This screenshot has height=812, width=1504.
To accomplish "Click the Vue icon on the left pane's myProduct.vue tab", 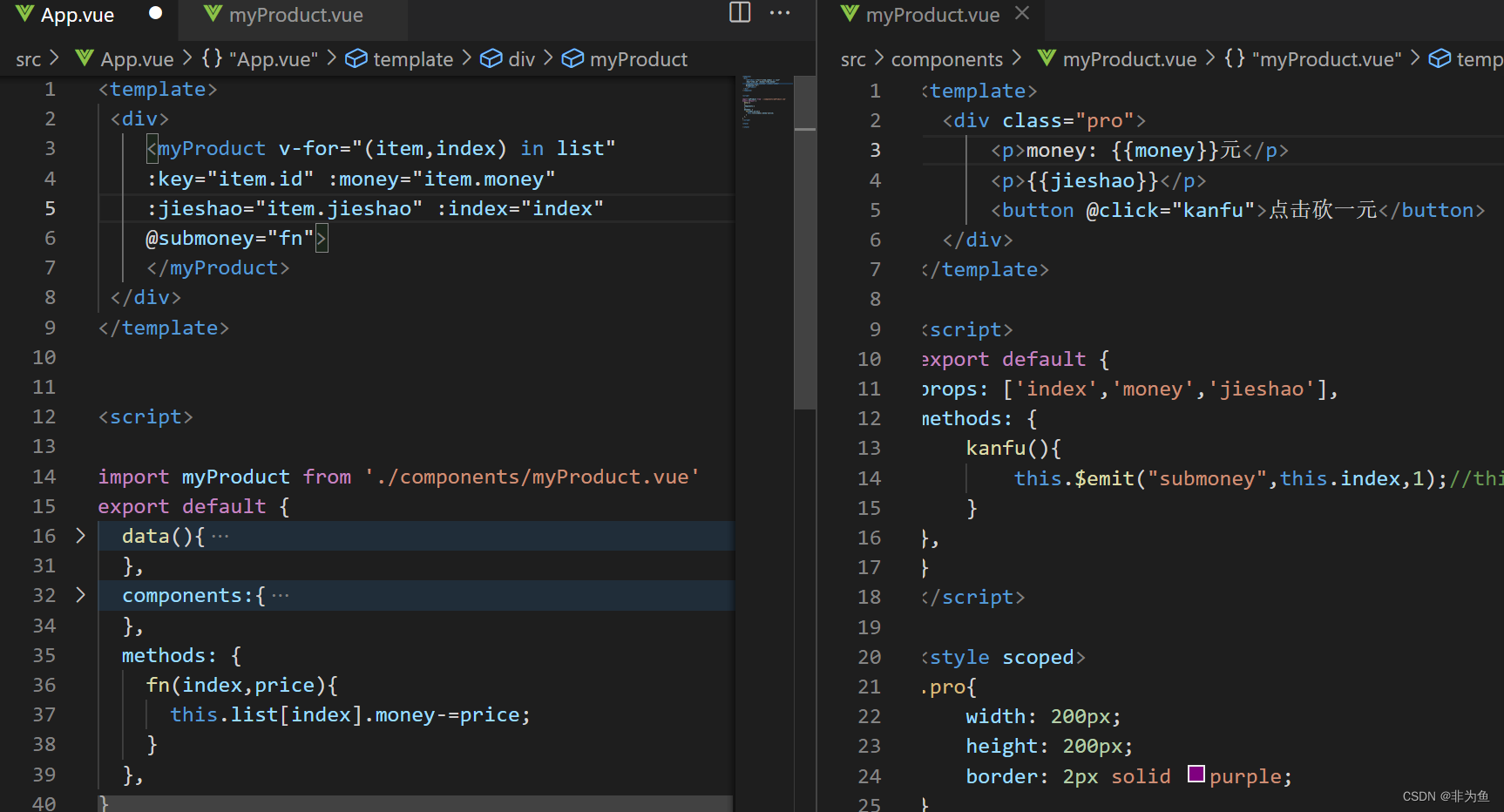I will coord(213,14).
